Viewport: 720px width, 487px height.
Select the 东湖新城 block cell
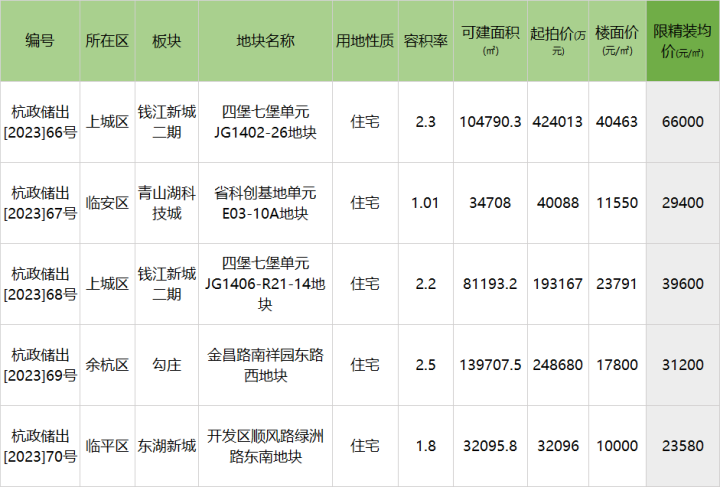coord(166,445)
